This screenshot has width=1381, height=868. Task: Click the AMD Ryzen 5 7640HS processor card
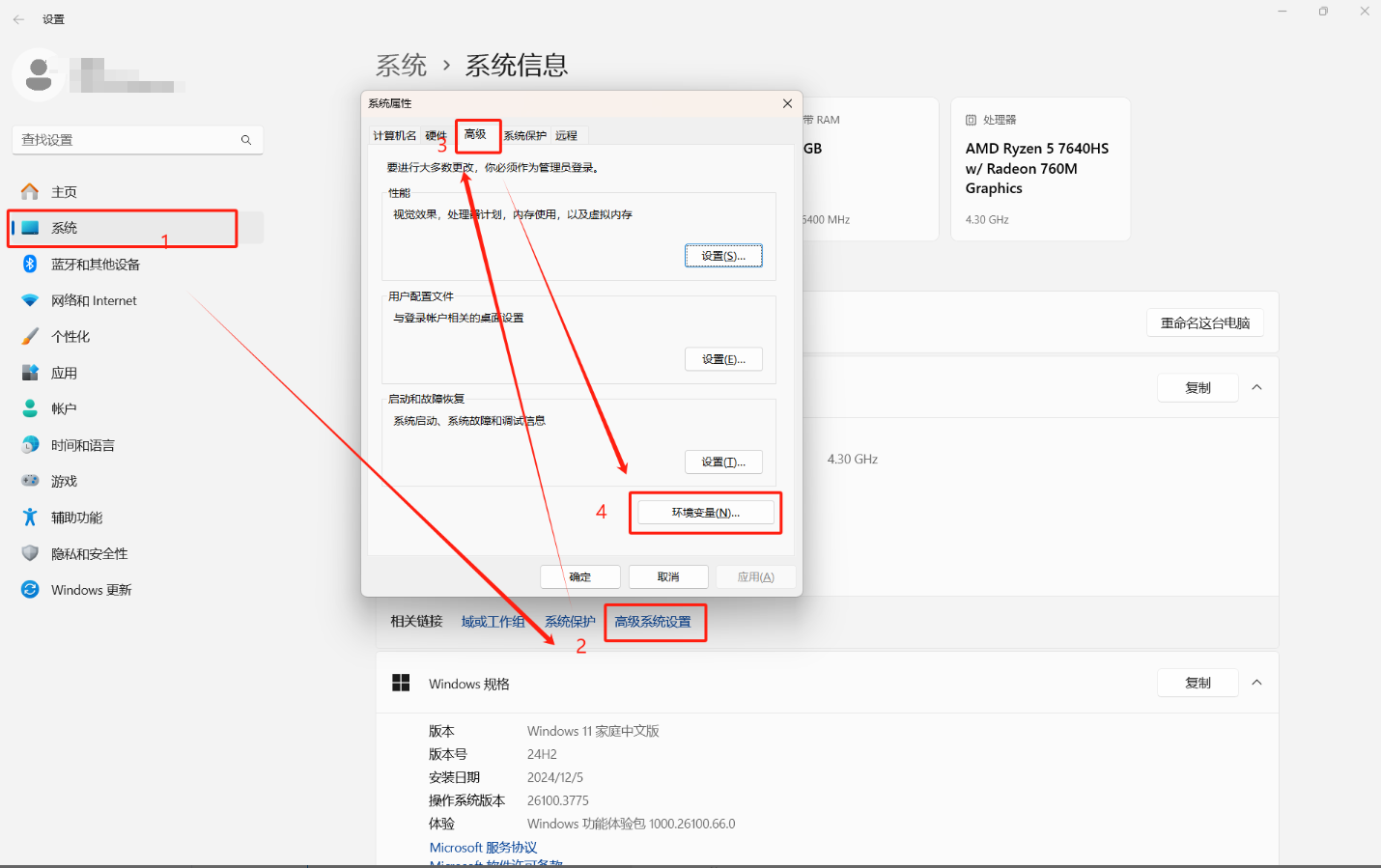click(1040, 169)
